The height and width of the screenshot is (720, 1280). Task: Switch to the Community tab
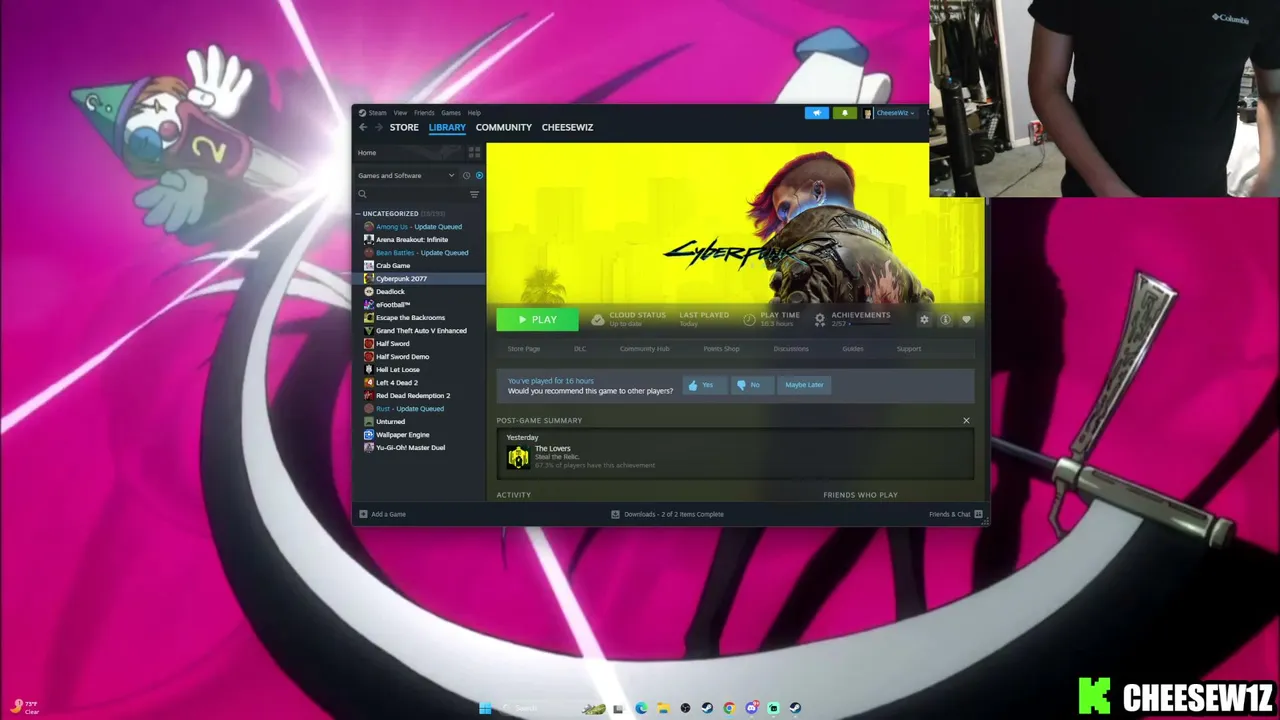pyautogui.click(x=504, y=127)
